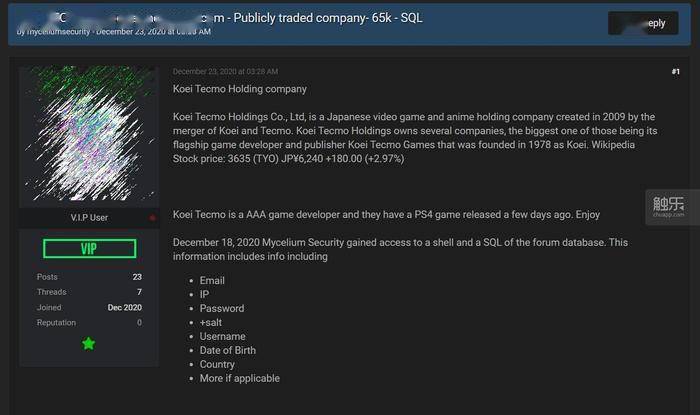
Task: Click the Reputation value 0
Action: pos(139,323)
